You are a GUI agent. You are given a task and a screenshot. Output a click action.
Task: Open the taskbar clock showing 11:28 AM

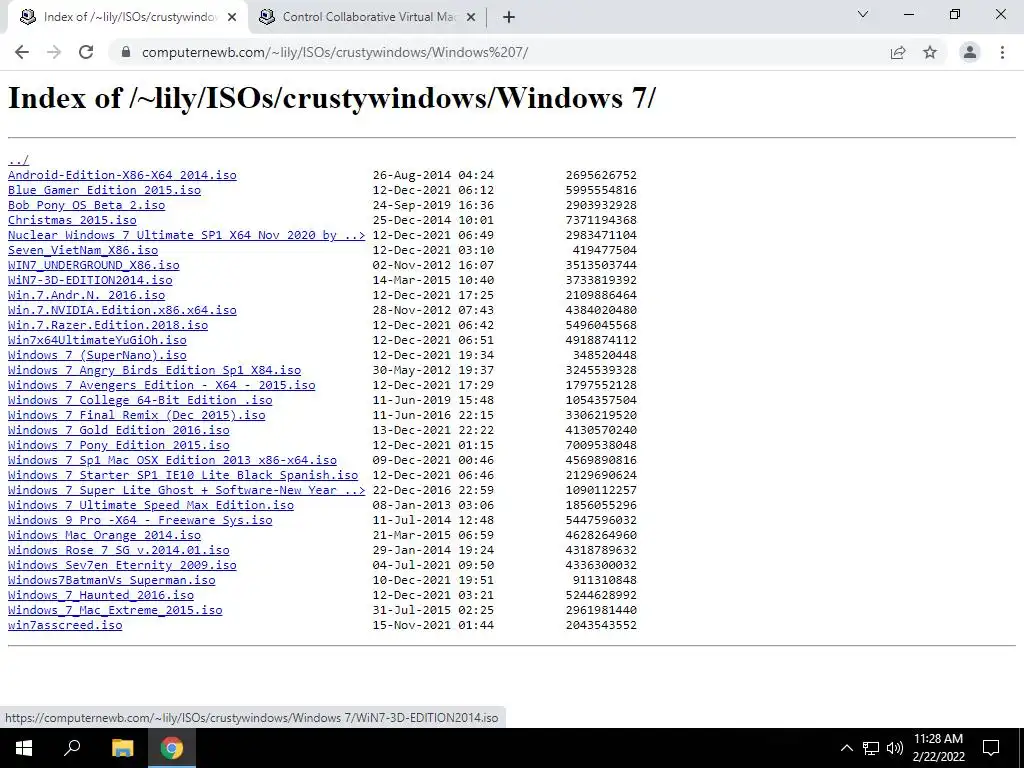938,748
